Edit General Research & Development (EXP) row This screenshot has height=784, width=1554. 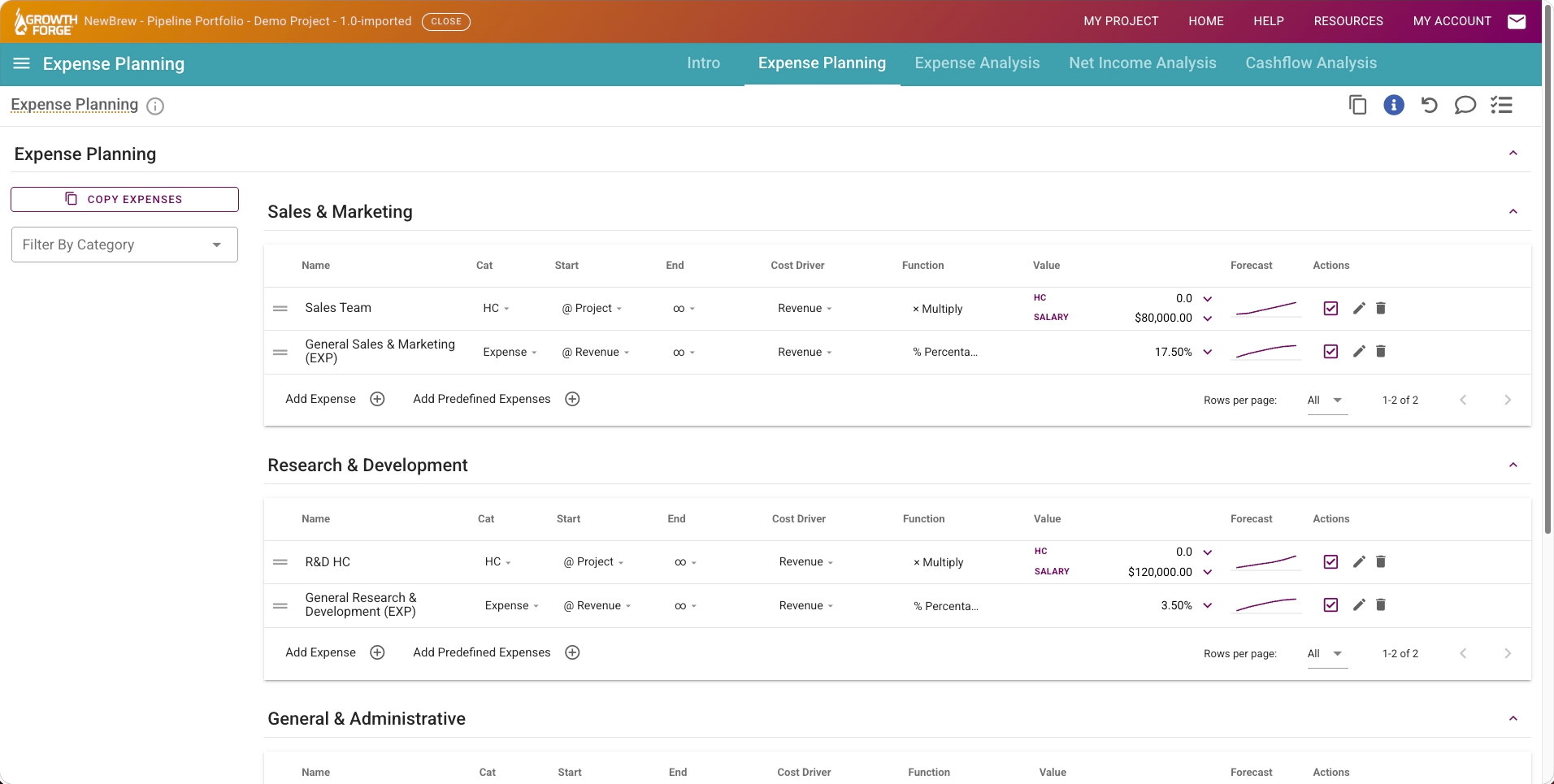tap(1359, 604)
